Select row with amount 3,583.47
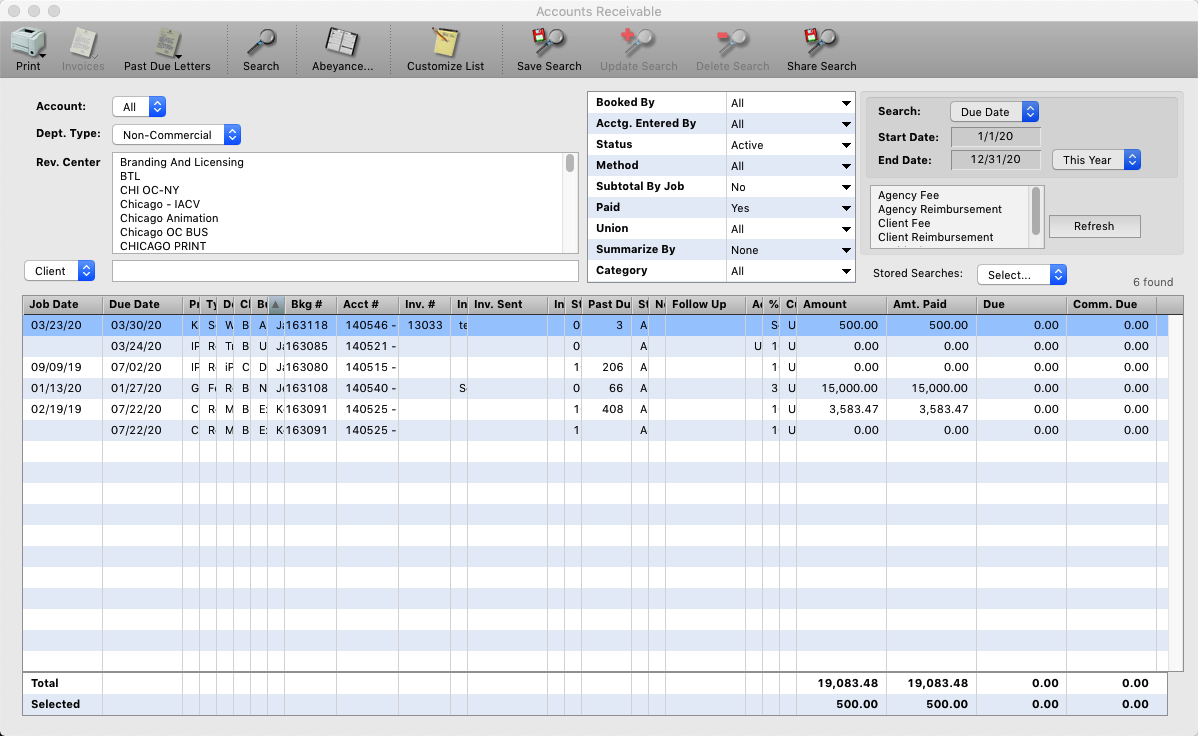This screenshot has width=1198, height=736. point(595,409)
